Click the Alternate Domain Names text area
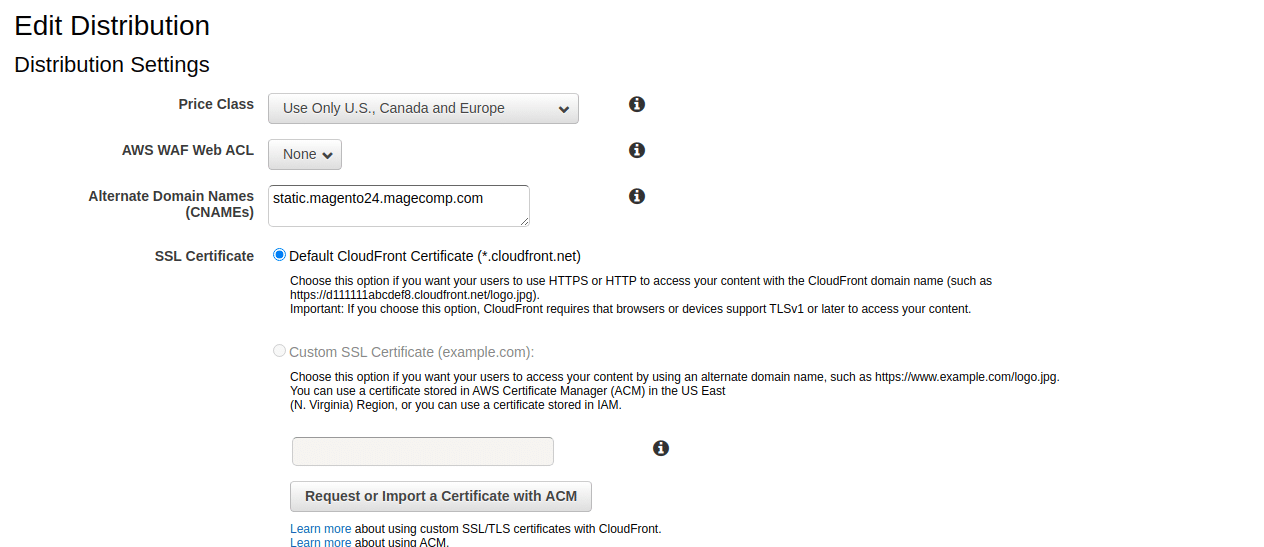1264x547 pixels. 398,205
